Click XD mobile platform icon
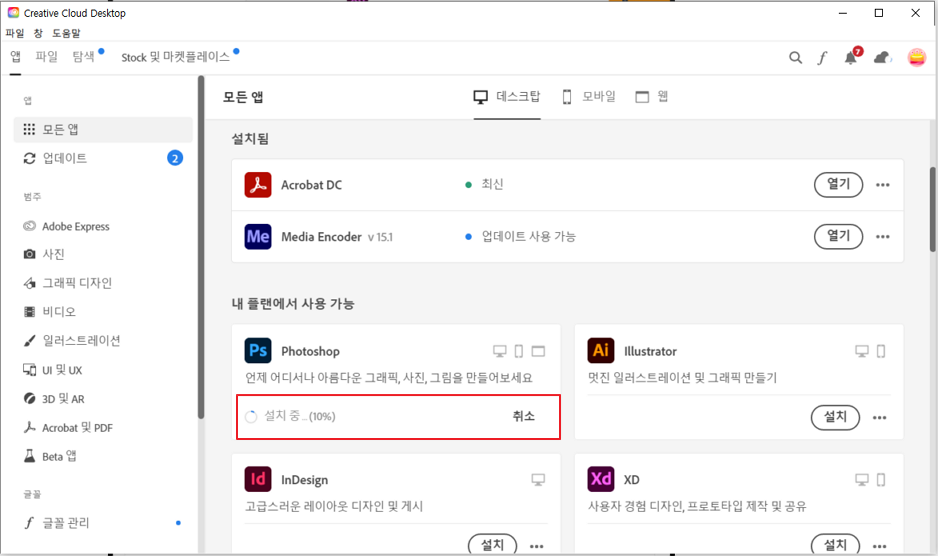Image resolution: width=938 pixels, height=556 pixels. click(881, 479)
